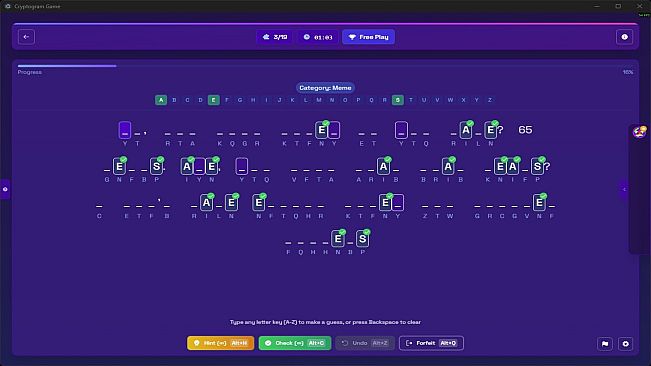This screenshot has width=651, height=366.
Task: Click the green Check button
Action: (295, 343)
